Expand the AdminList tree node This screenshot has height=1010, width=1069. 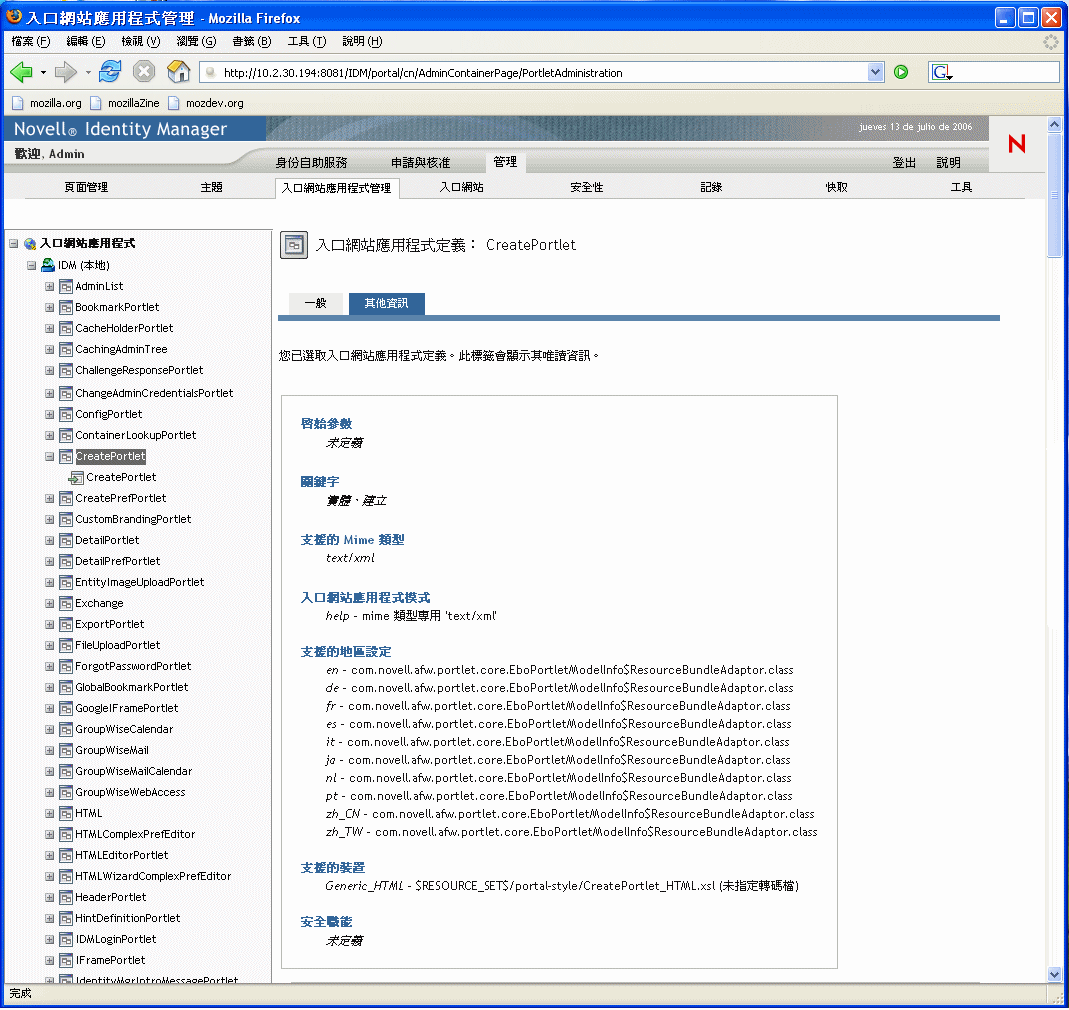click(x=50, y=286)
